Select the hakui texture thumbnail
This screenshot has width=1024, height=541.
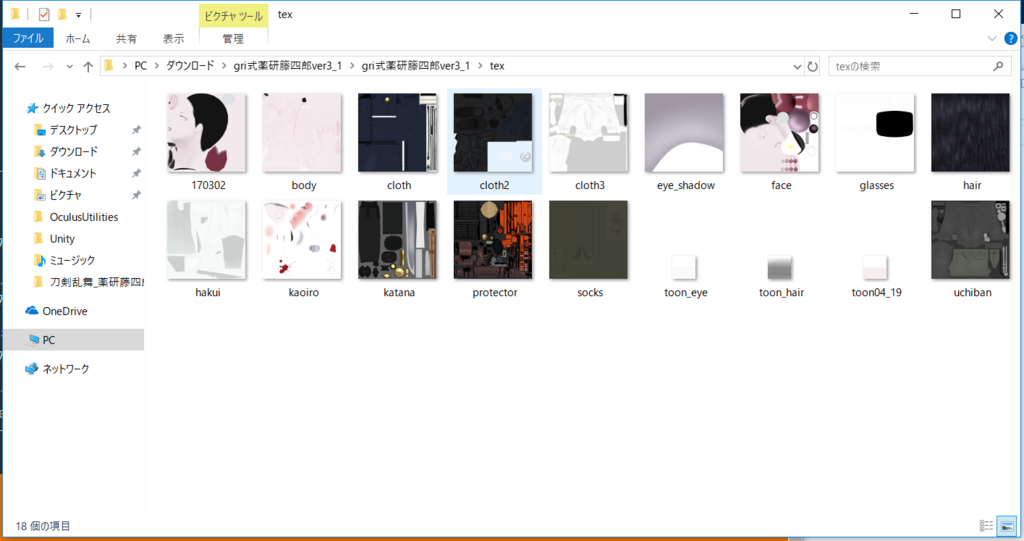coord(206,240)
